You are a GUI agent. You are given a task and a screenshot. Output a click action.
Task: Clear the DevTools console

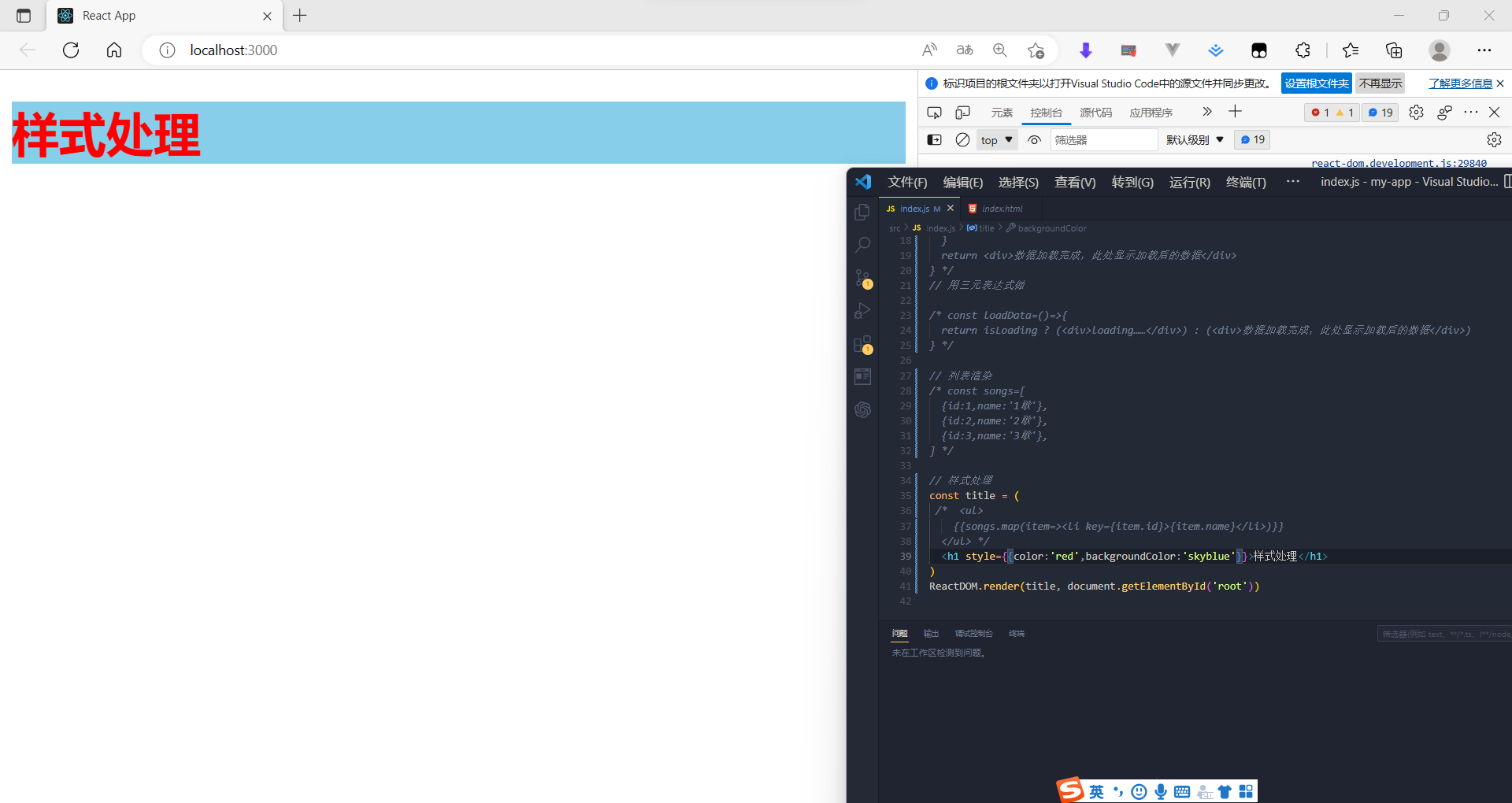coord(962,139)
